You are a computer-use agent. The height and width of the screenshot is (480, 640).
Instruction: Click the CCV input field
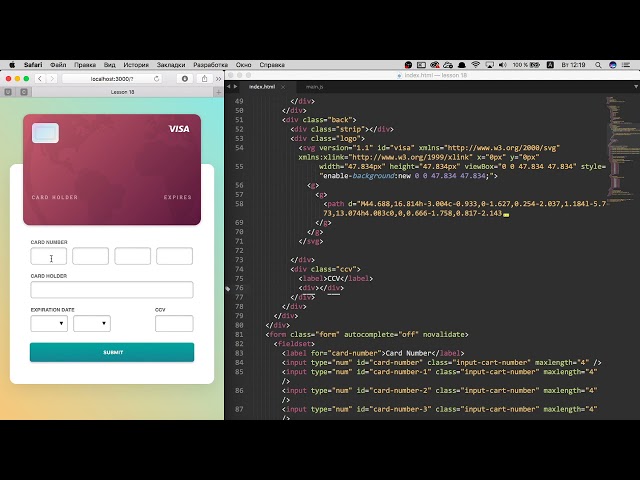point(174,323)
